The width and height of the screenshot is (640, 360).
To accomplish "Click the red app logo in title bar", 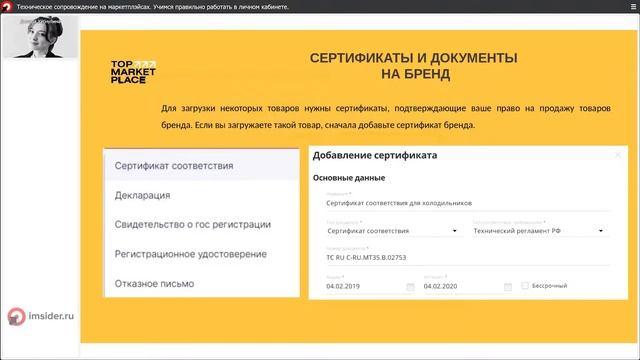I will pyautogui.click(x=7, y=7).
